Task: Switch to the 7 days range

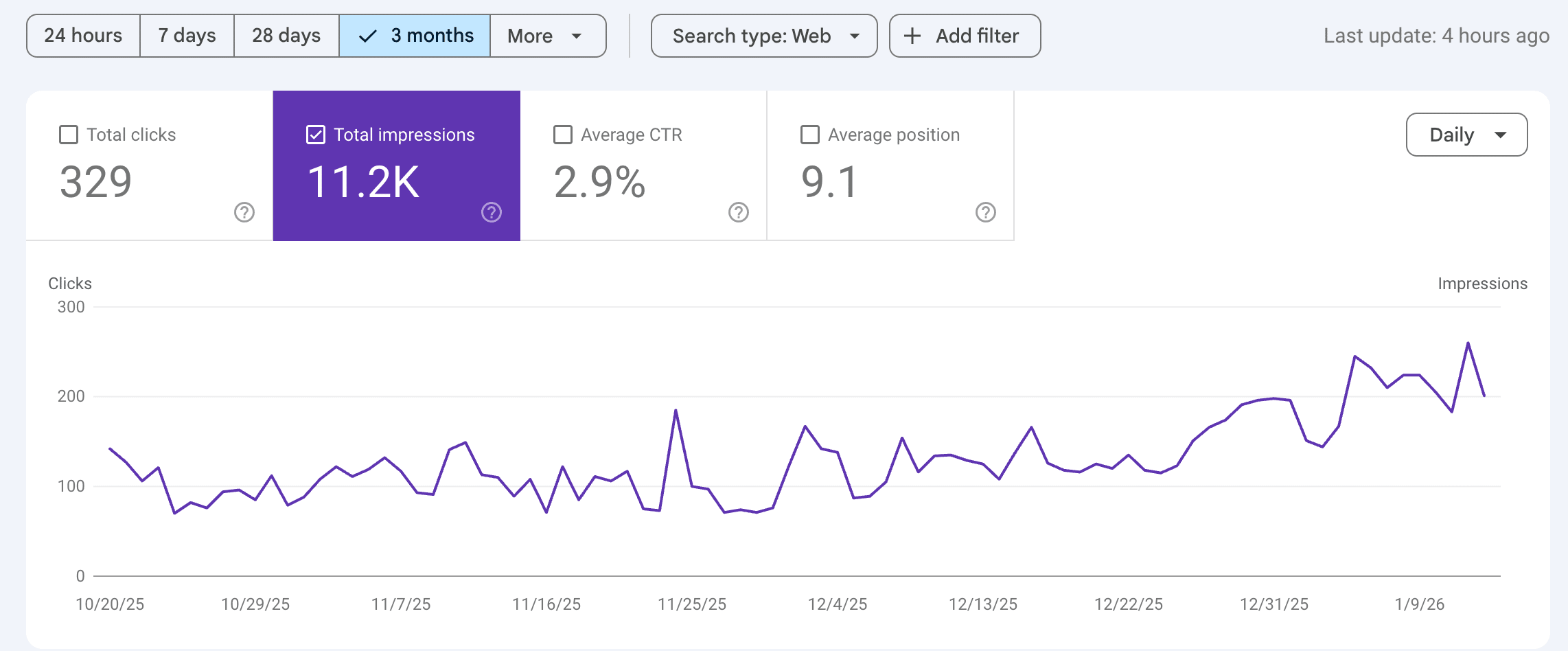Action: point(187,36)
